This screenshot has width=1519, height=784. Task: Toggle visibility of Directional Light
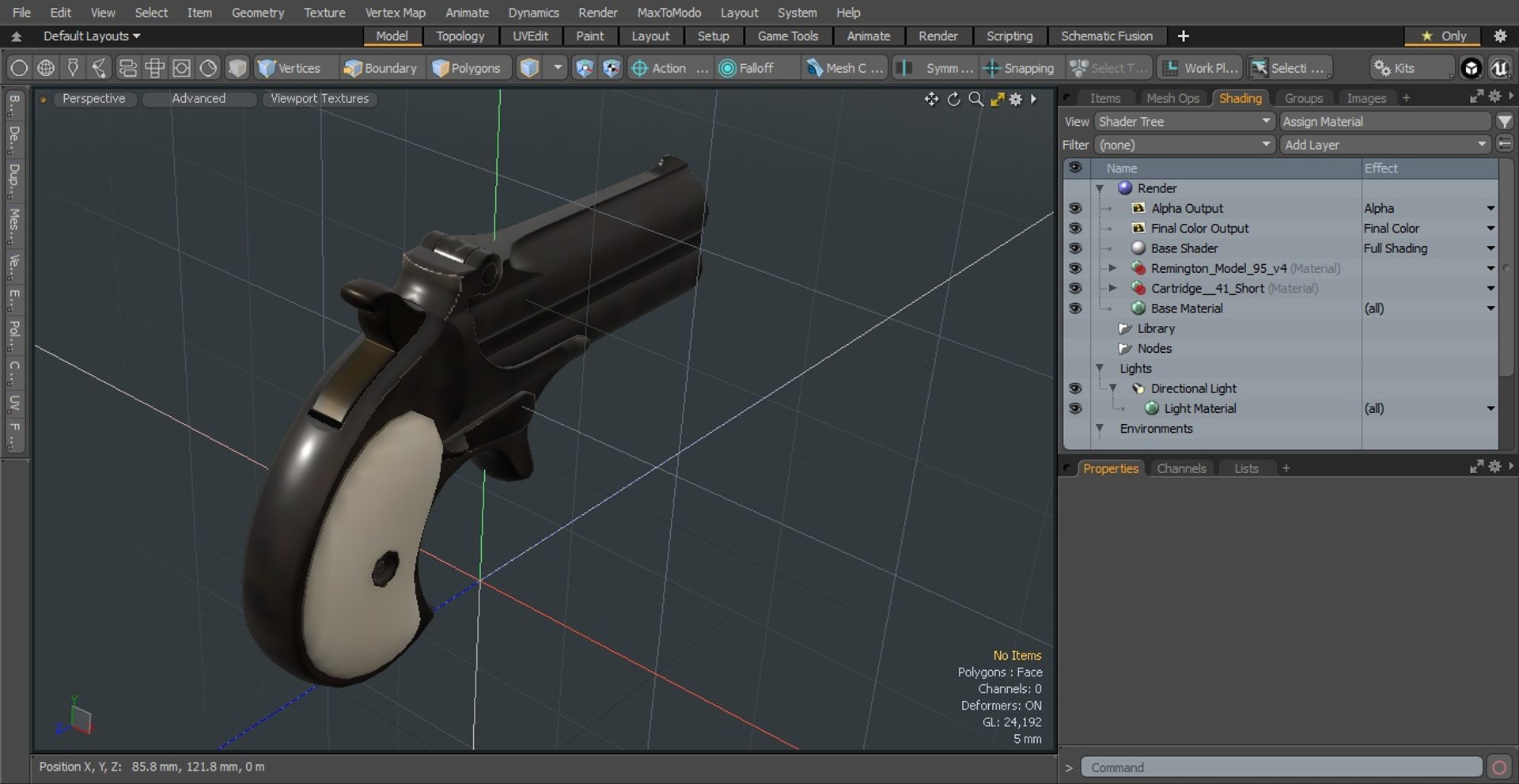[1074, 388]
